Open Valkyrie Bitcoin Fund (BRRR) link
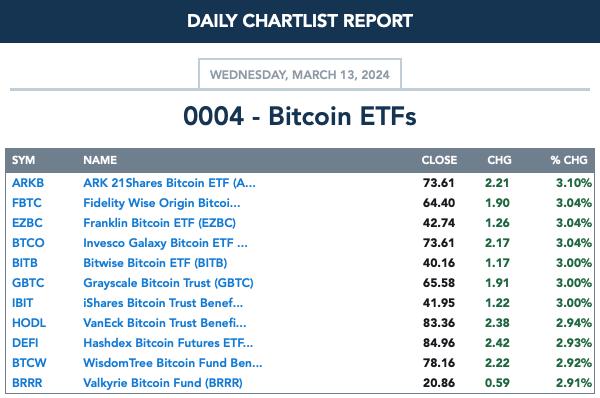The width and height of the screenshot is (600, 398). point(163,383)
